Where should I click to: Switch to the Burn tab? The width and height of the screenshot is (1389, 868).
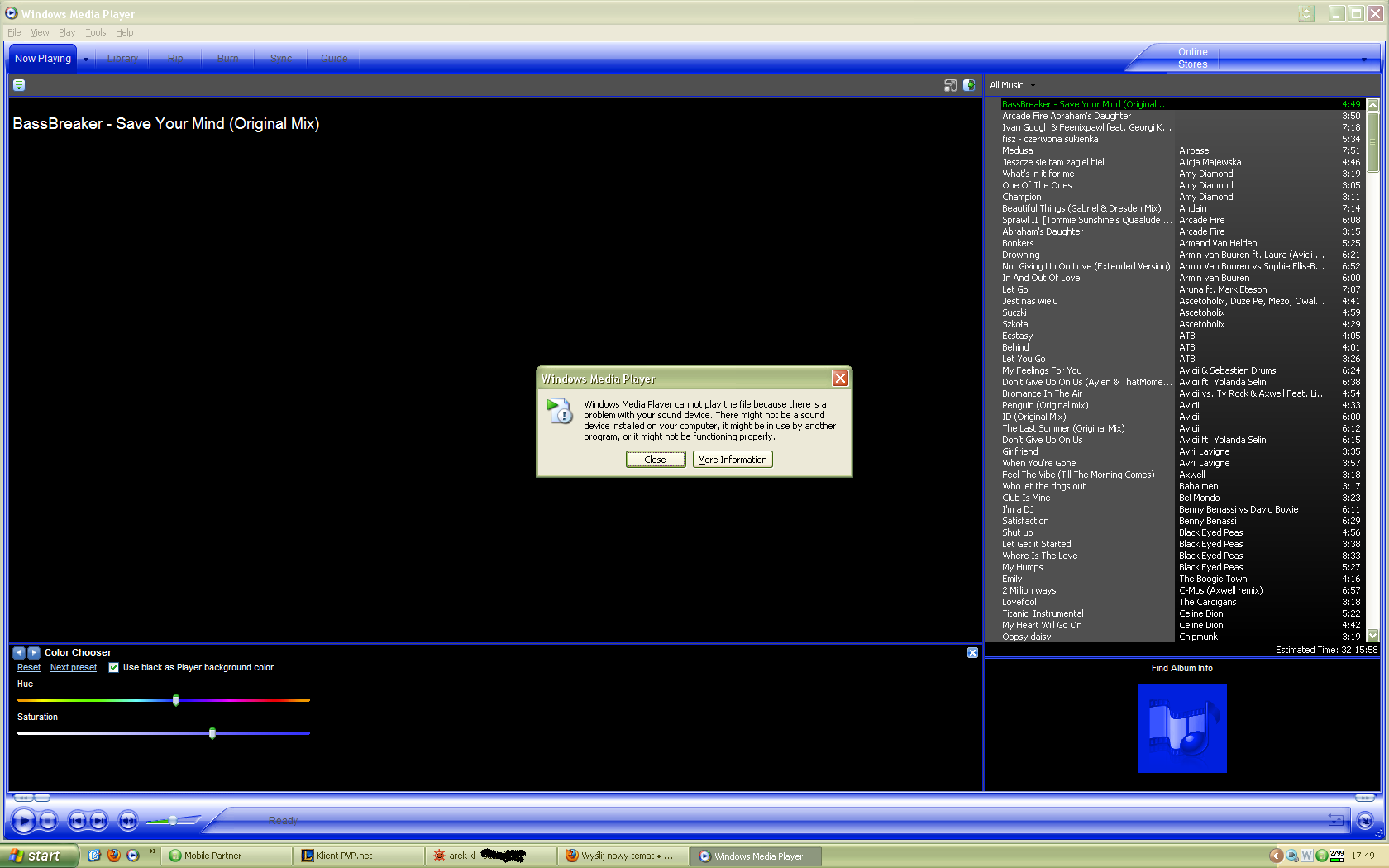point(228,59)
